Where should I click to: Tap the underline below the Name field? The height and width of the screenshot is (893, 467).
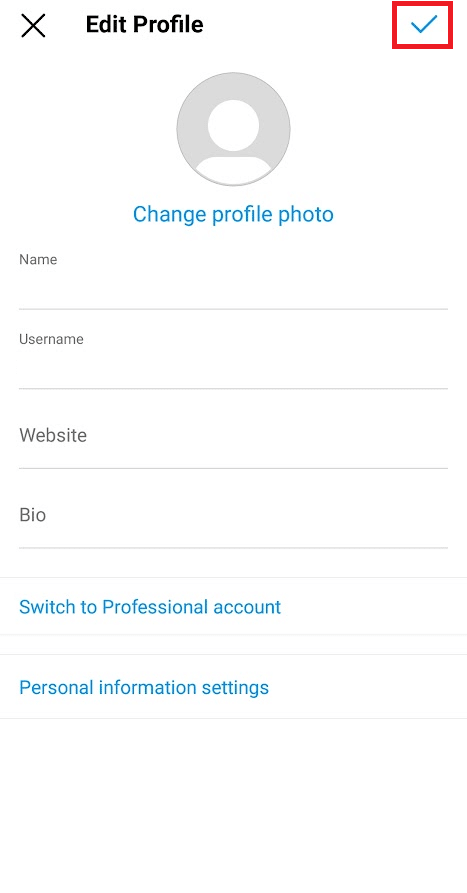[x=234, y=309]
